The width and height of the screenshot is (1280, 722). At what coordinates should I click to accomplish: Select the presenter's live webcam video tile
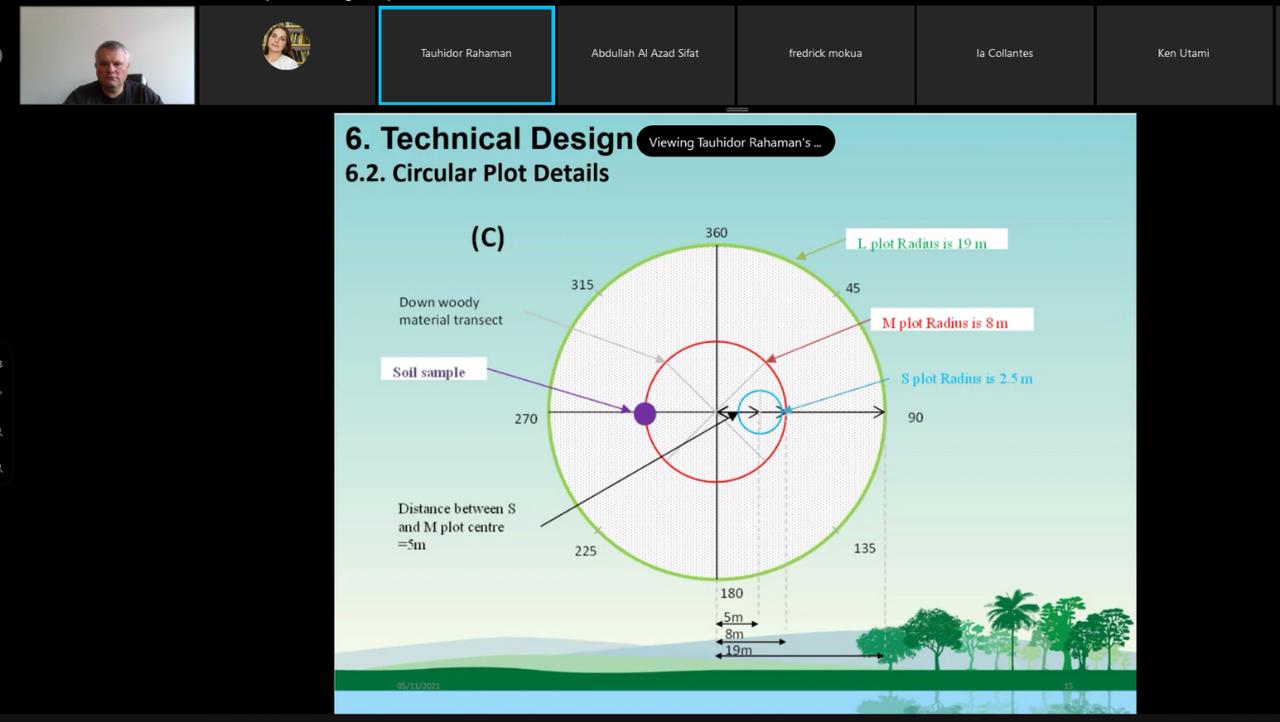pyautogui.click(x=107, y=56)
